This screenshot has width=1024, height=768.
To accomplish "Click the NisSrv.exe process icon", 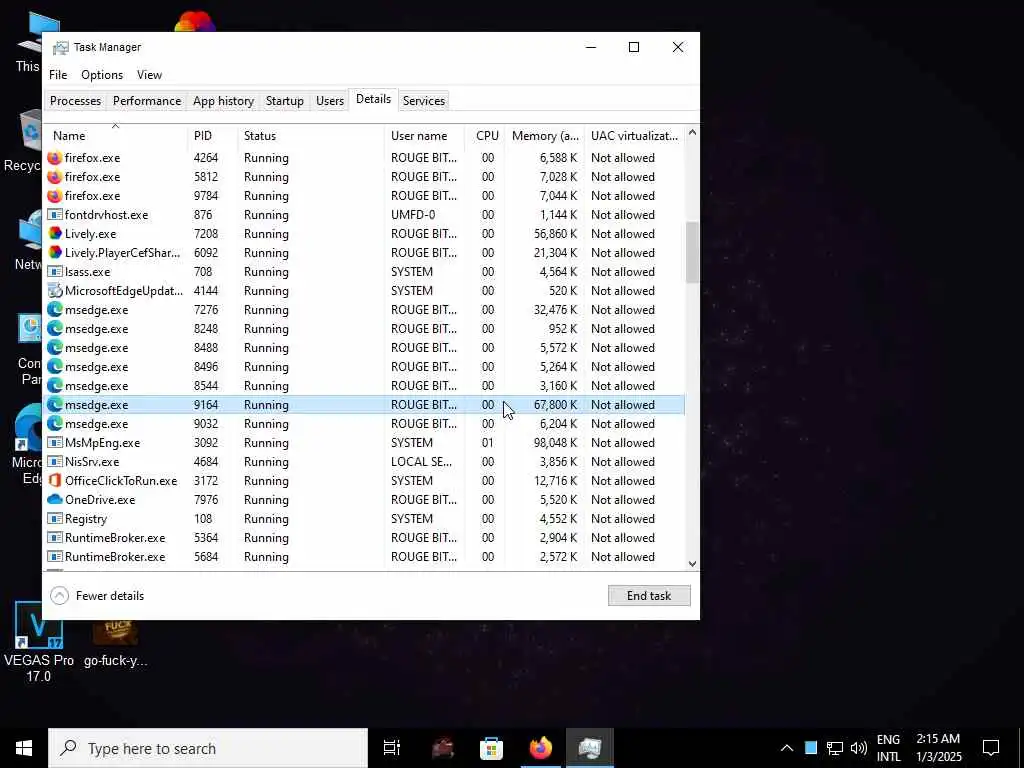I will [x=55, y=462].
